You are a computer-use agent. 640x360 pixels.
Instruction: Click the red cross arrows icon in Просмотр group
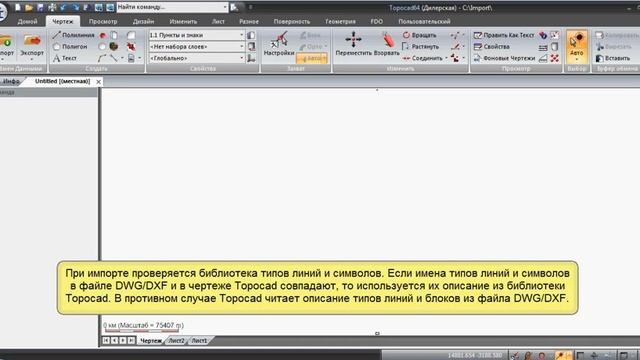coord(554,58)
